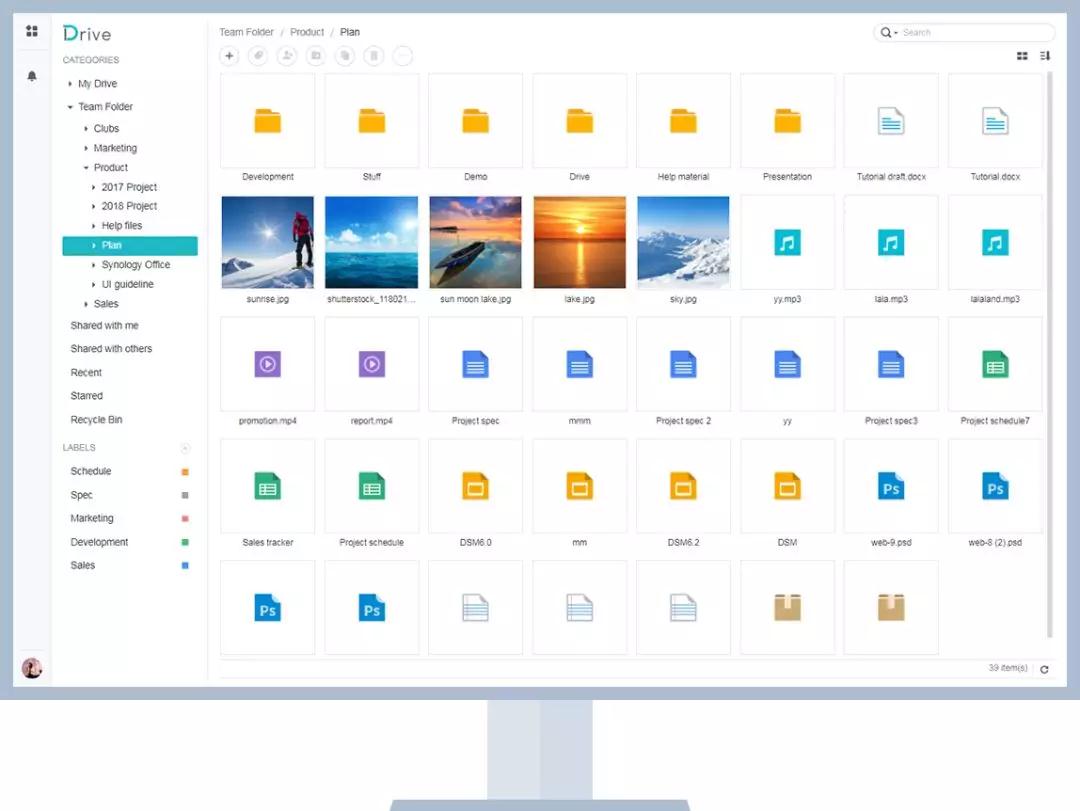1080x811 pixels.
Task: Click Team Folder in the breadcrumb
Action: point(246,32)
